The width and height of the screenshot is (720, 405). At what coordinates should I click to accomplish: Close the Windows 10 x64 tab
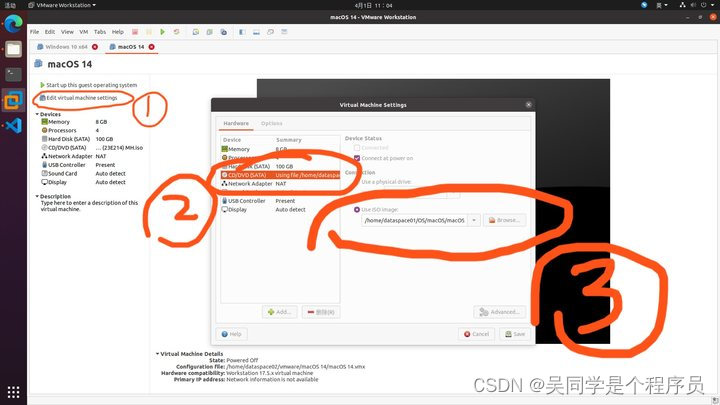click(95, 47)
